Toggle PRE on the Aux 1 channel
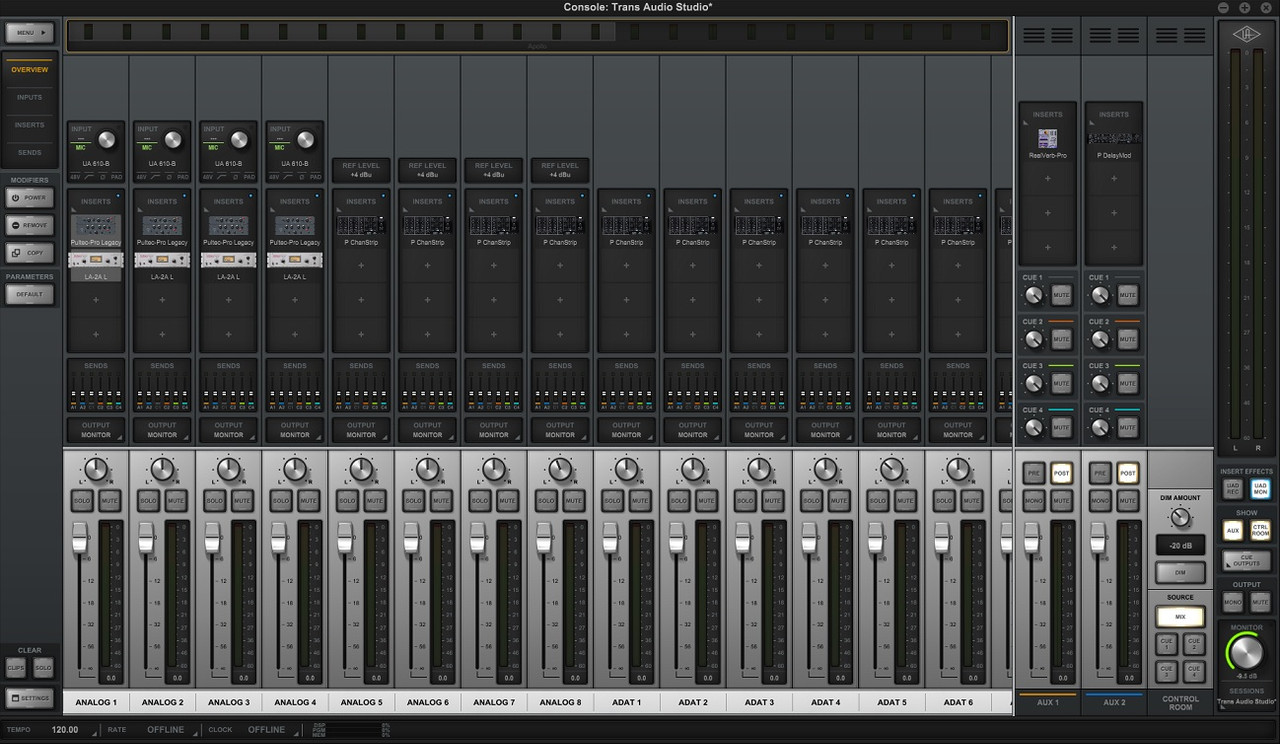This screenshot has width=1280, height=744. tap(1034, 474)
